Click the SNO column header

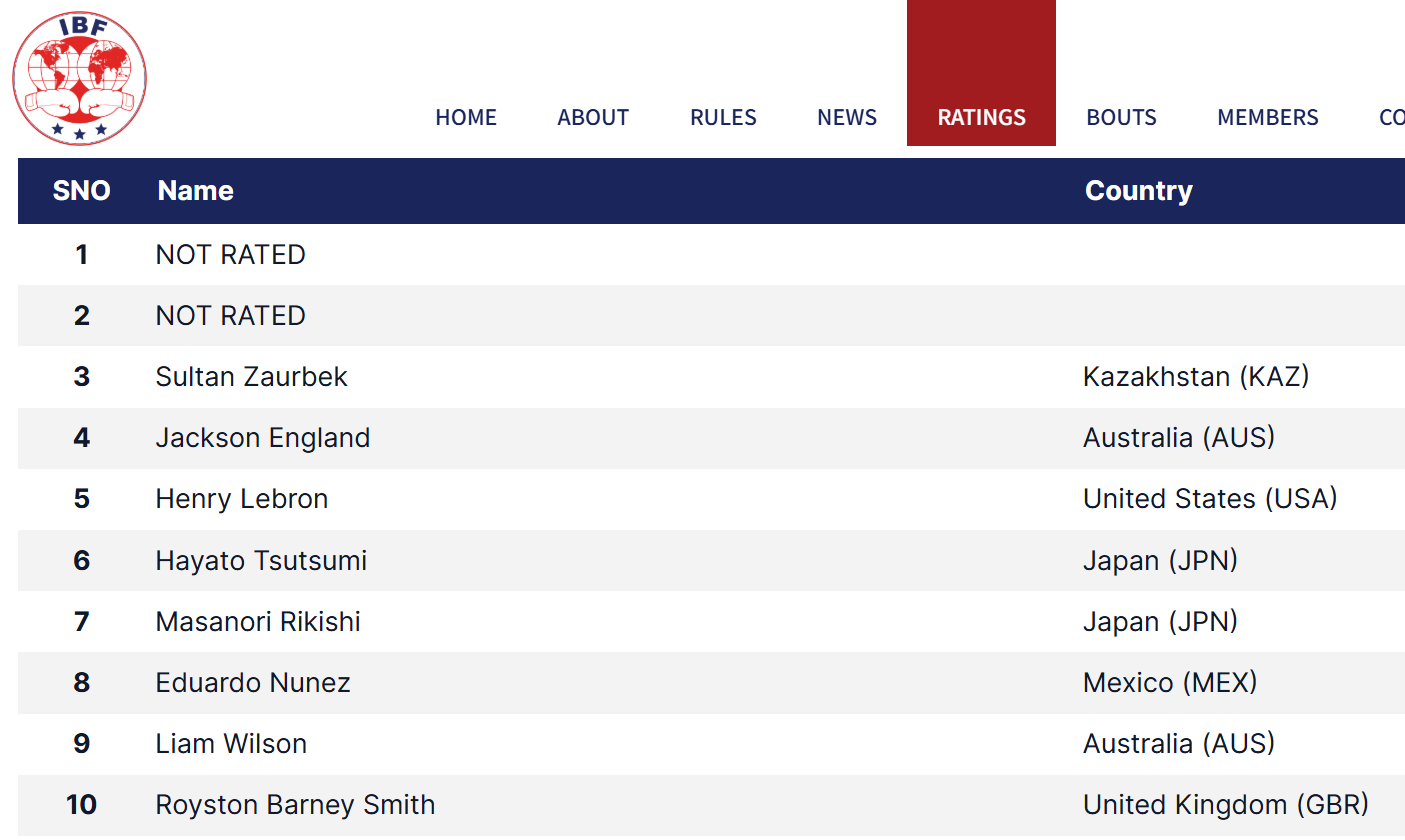81,191
